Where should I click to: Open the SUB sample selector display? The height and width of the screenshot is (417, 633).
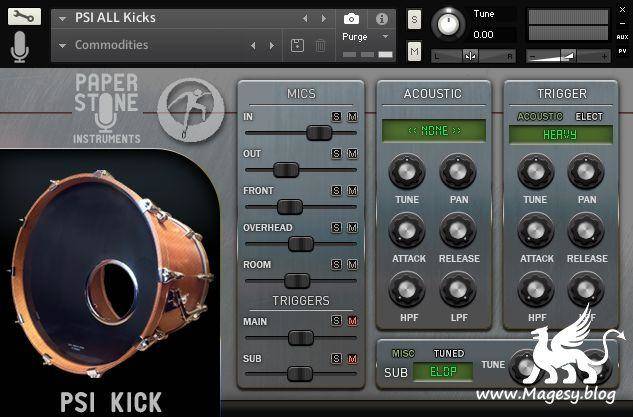pyautogui.click(x=443, y=372)
